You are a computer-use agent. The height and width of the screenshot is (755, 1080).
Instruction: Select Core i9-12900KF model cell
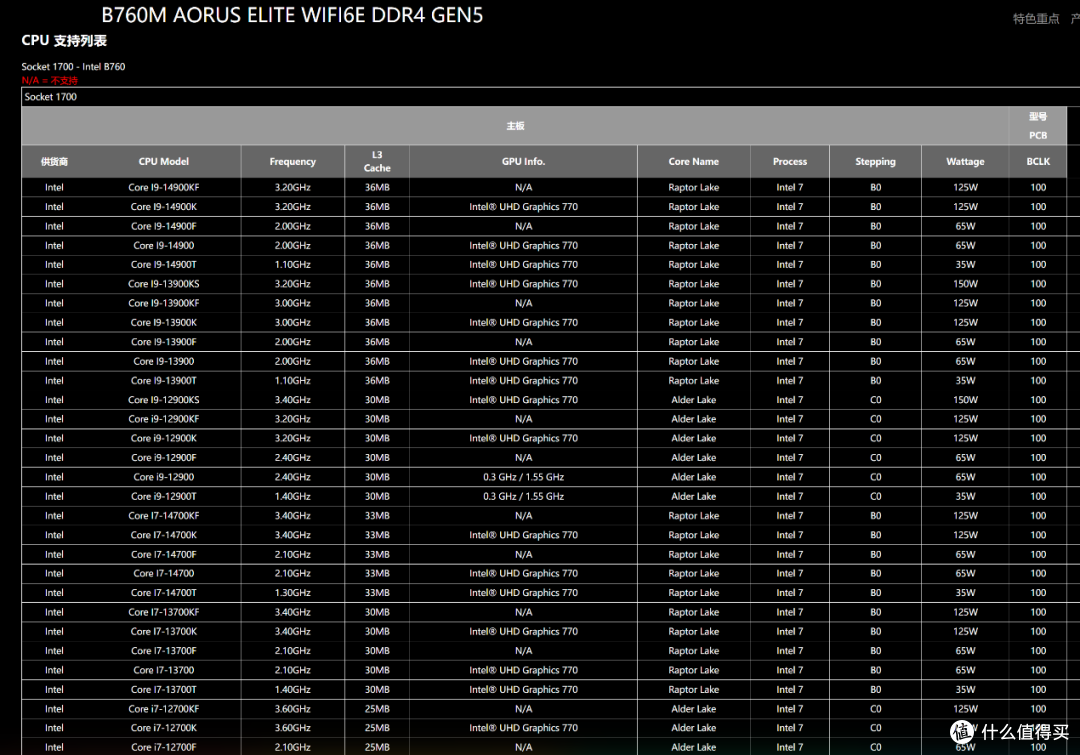163,419
